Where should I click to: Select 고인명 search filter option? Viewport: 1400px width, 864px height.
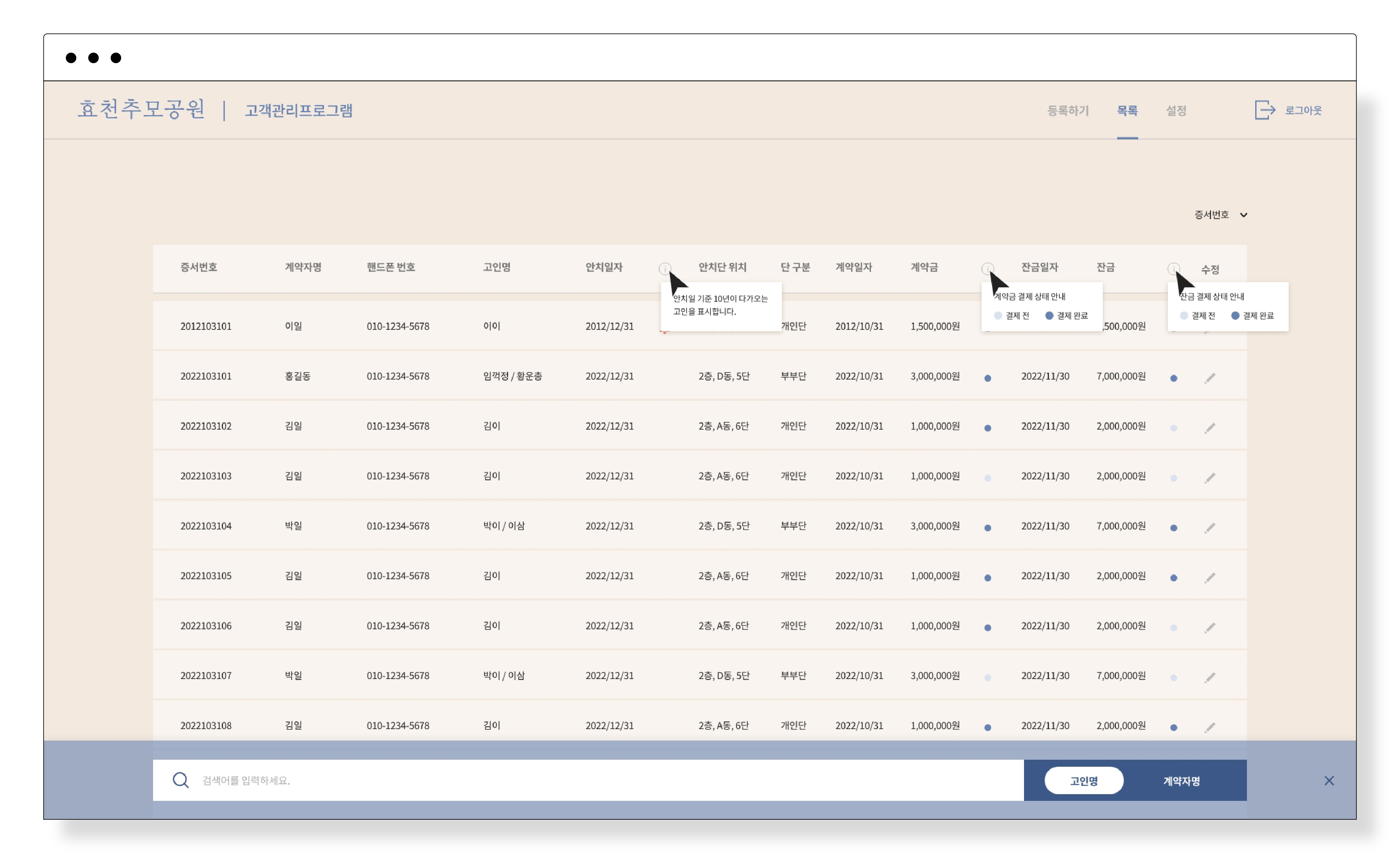pos(1084,780)
